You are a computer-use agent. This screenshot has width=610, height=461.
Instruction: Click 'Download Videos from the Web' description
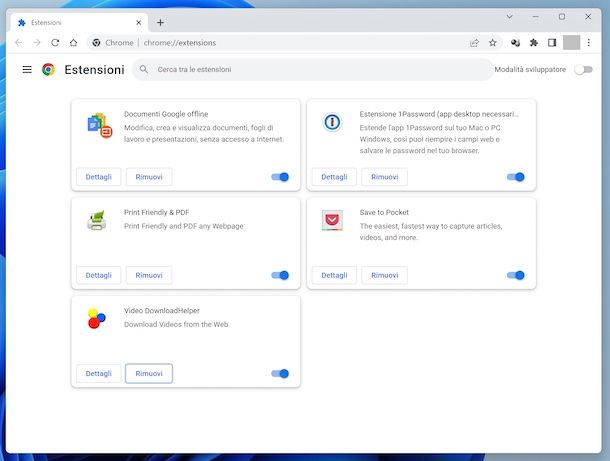point(176,324)
